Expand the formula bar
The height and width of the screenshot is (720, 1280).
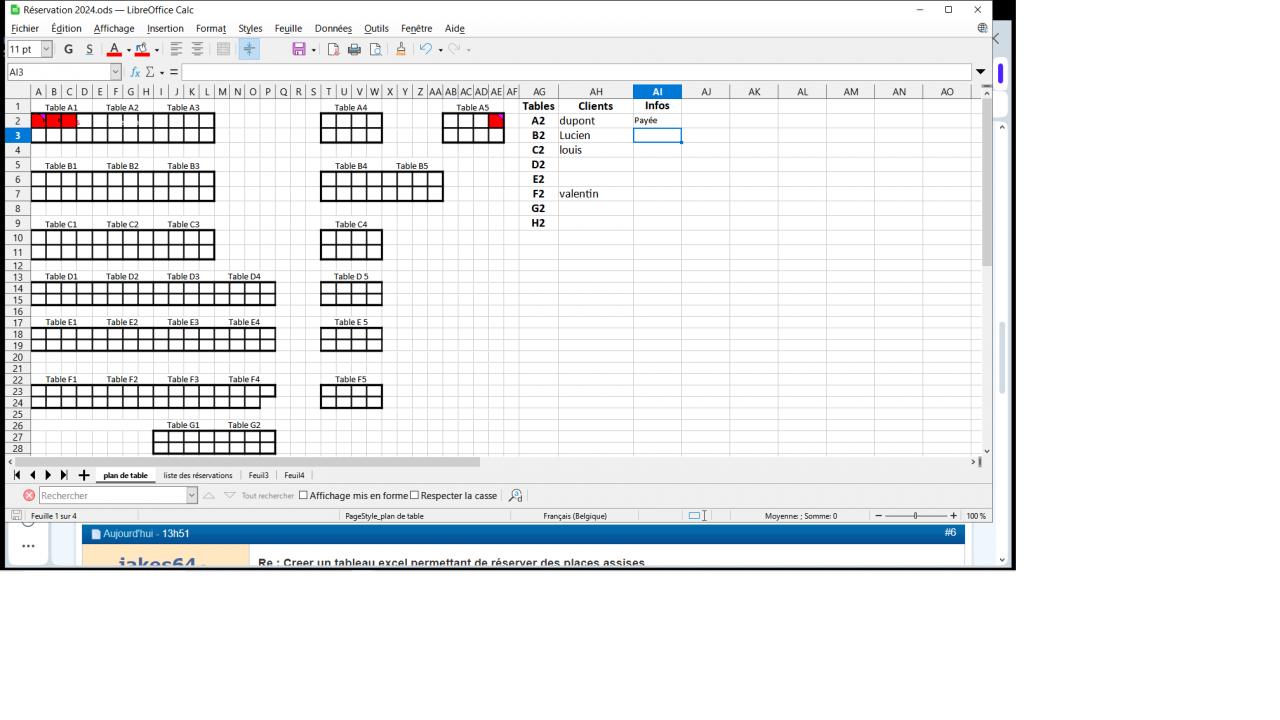[980, 72]
